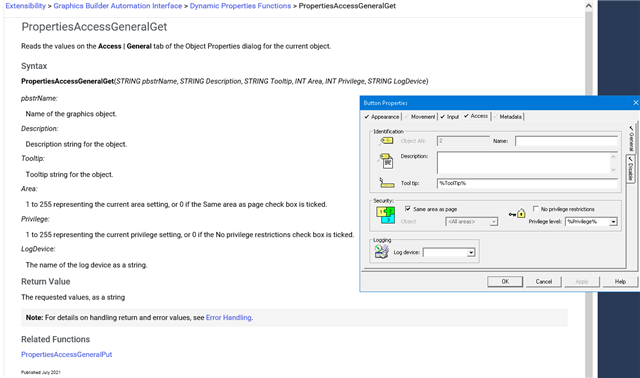Click the Security areas puzzle icon
This screenshot has width=640, height=378.
pyautogui.click(x=385, y=215)
